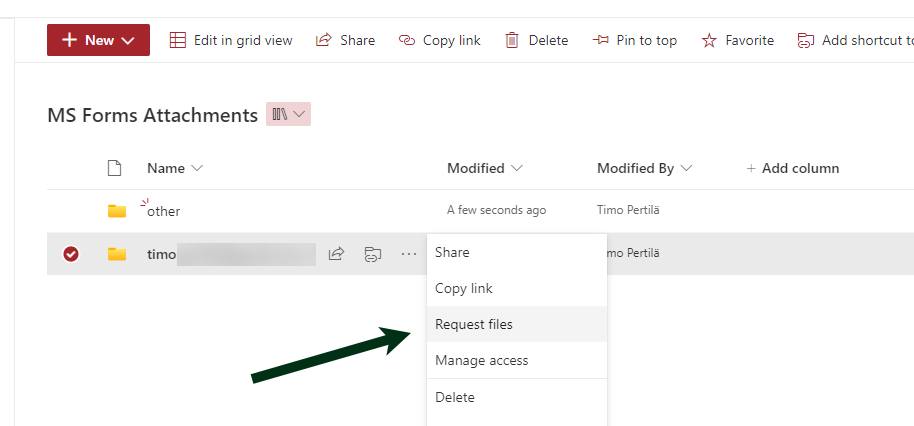Open the folder named other
The image size is (914, 426).
[164, 211]
